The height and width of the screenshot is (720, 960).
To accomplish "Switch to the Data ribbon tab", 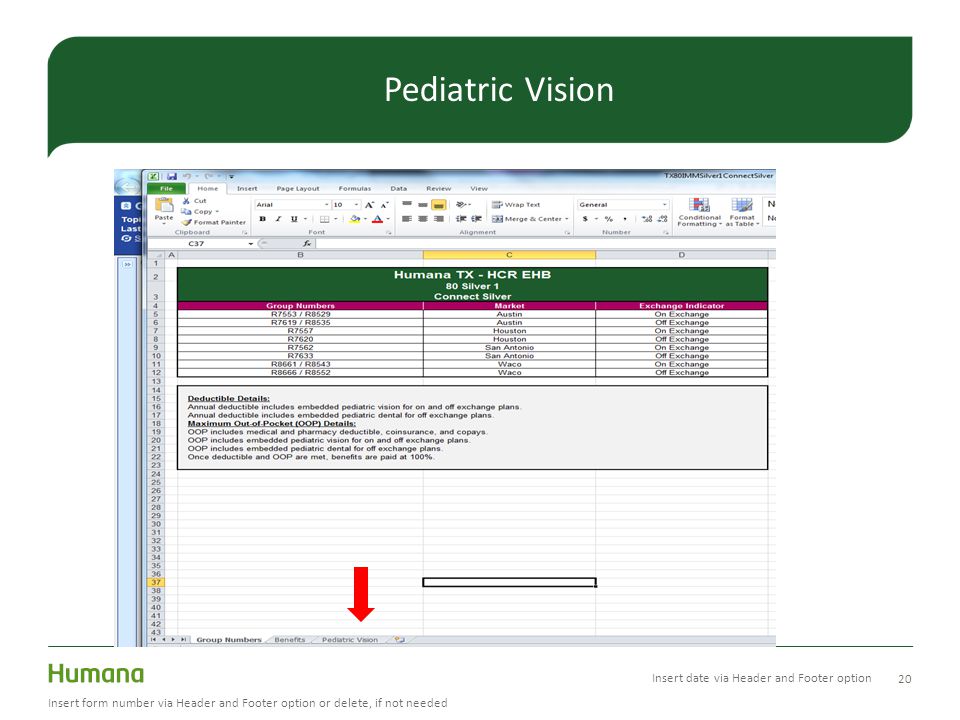I will (399, 189).
